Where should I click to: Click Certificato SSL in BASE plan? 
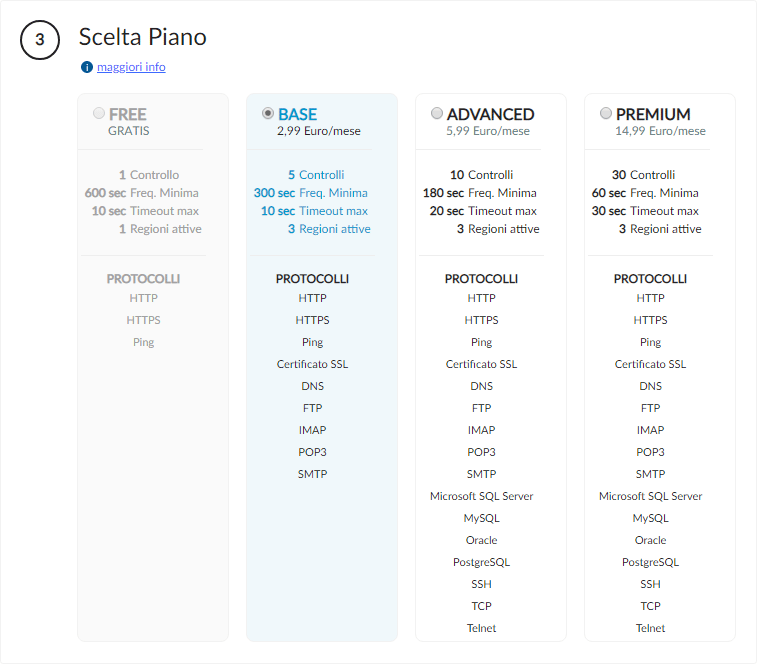[312, 364]
